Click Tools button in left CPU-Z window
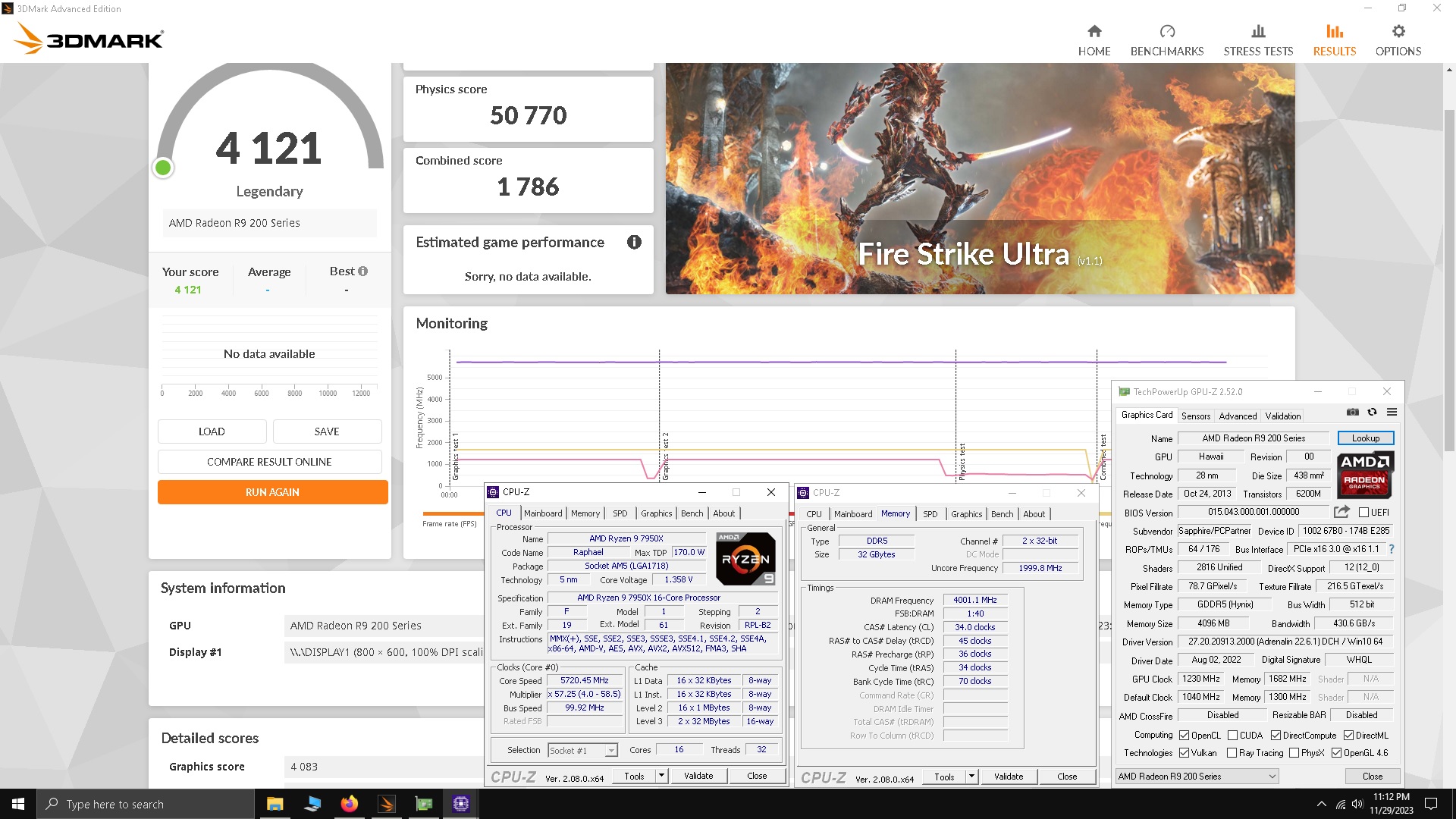 coord(634,776)
